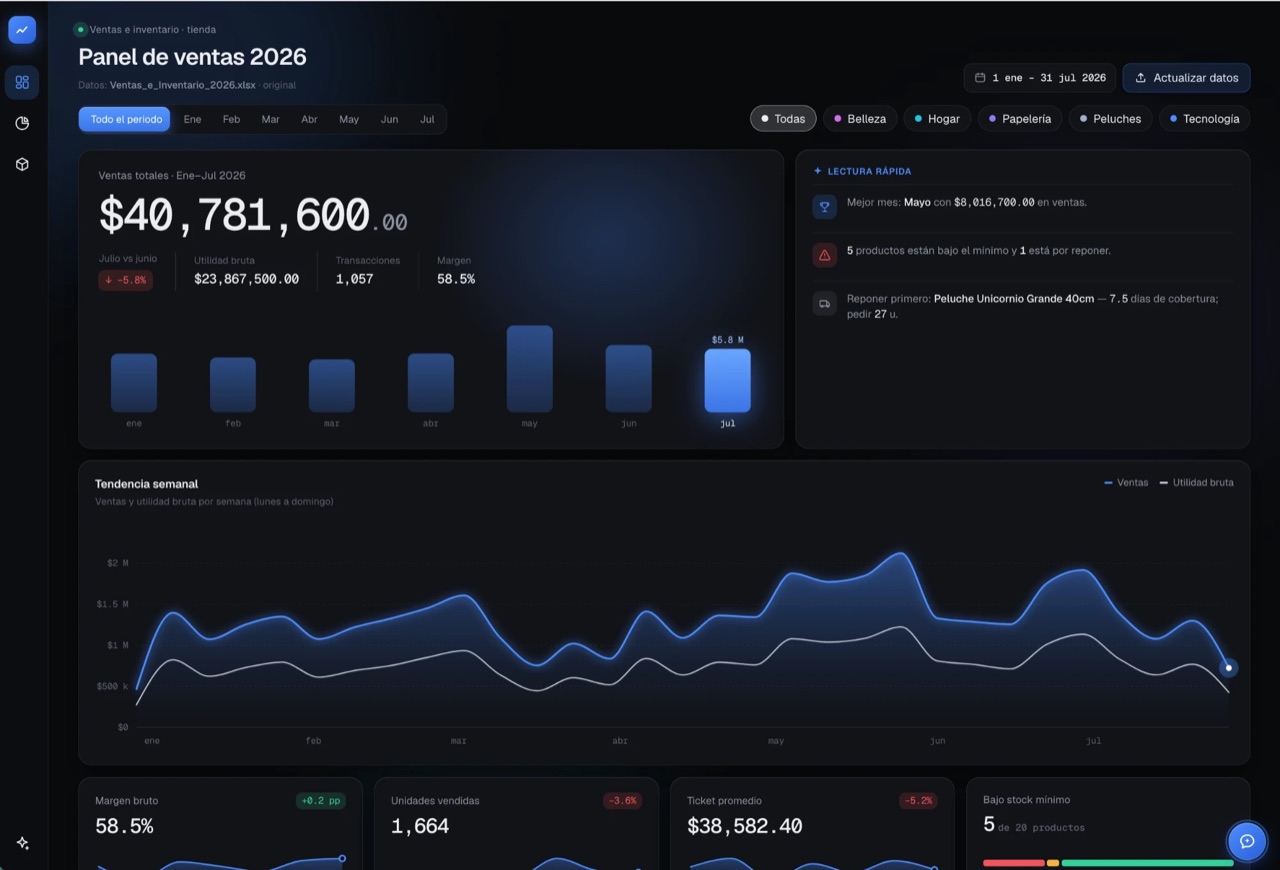The height and width of the screenshot is (870, 1280).
Task: Click the $23,867,500.00 Utilidad bruta value
Action: (x=246, y=279)
